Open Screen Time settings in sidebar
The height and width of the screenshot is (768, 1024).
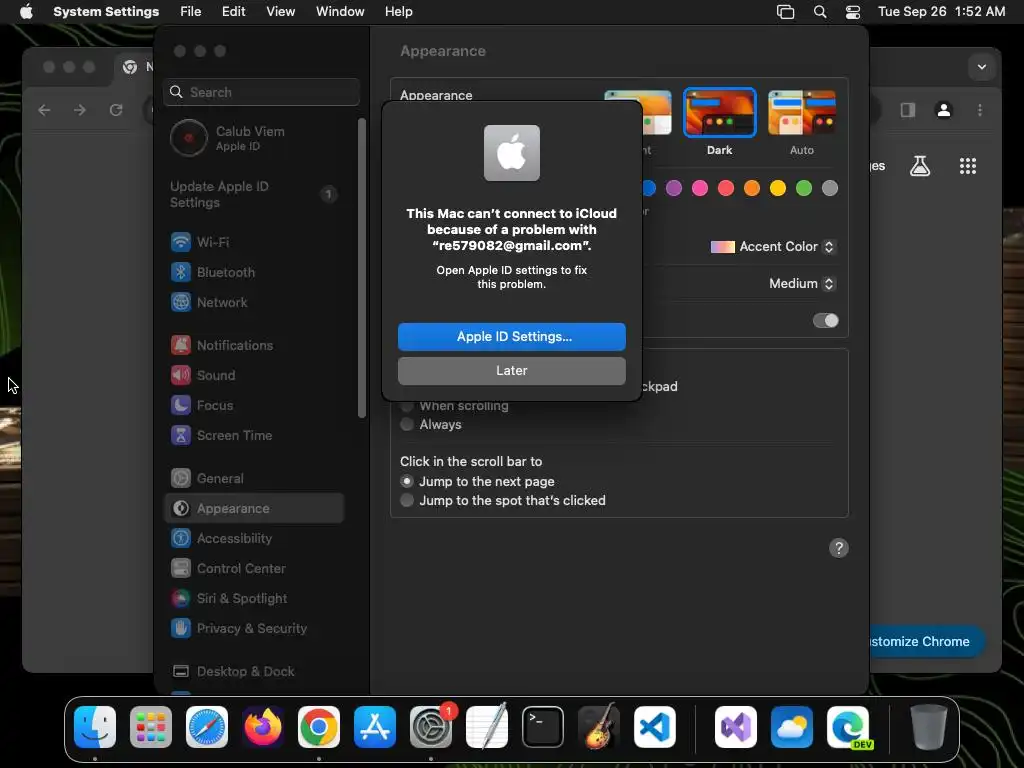click(255, 436)
